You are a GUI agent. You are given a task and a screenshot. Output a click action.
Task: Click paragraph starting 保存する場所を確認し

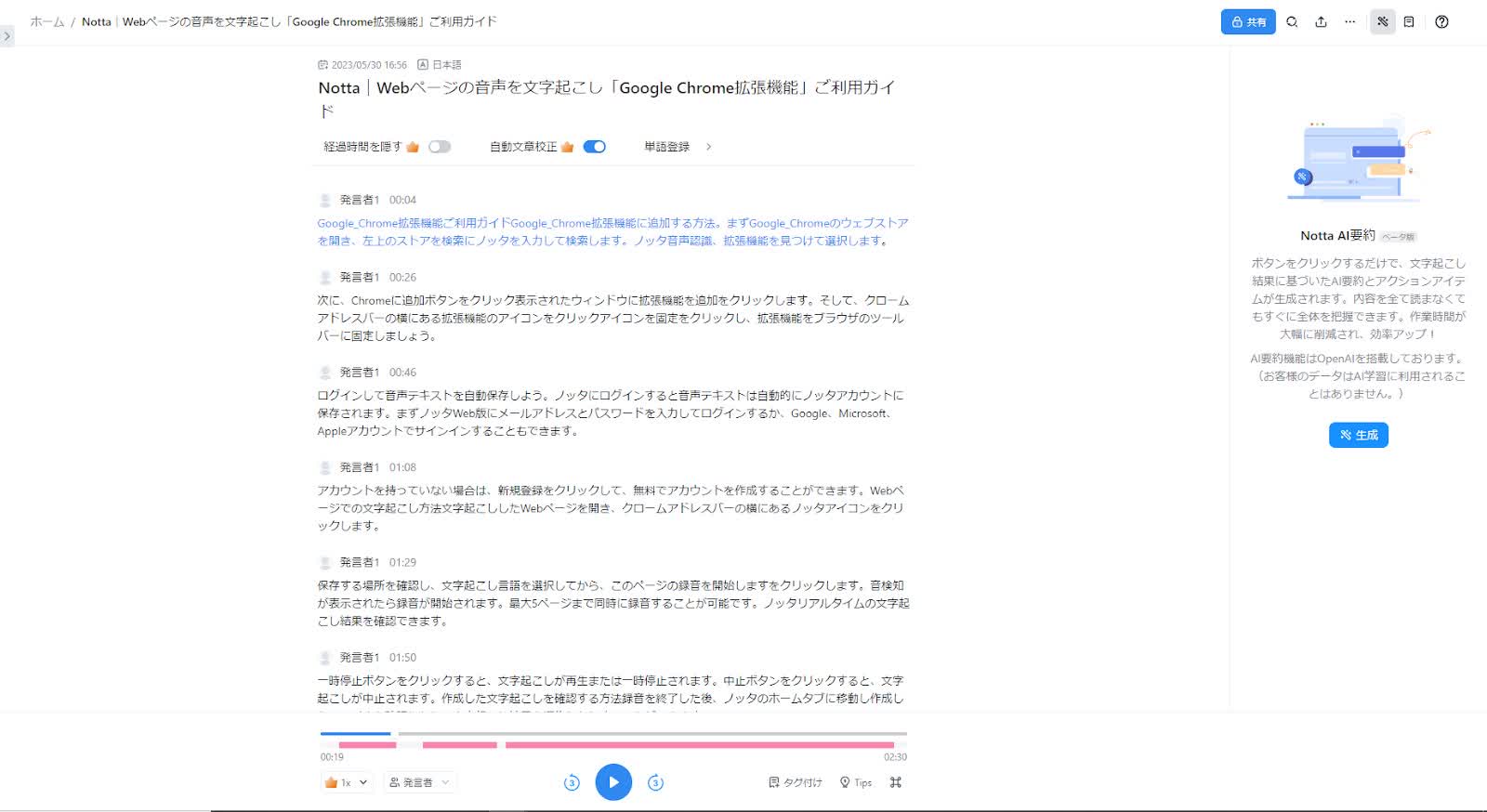pyautogui.click(x=613, y=603)
